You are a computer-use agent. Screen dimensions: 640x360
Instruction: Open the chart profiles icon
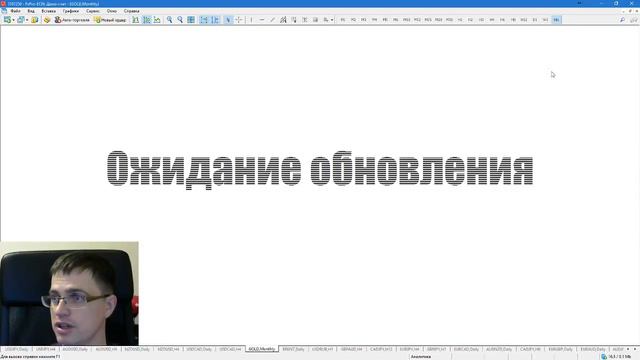click(x=20, y=20)
